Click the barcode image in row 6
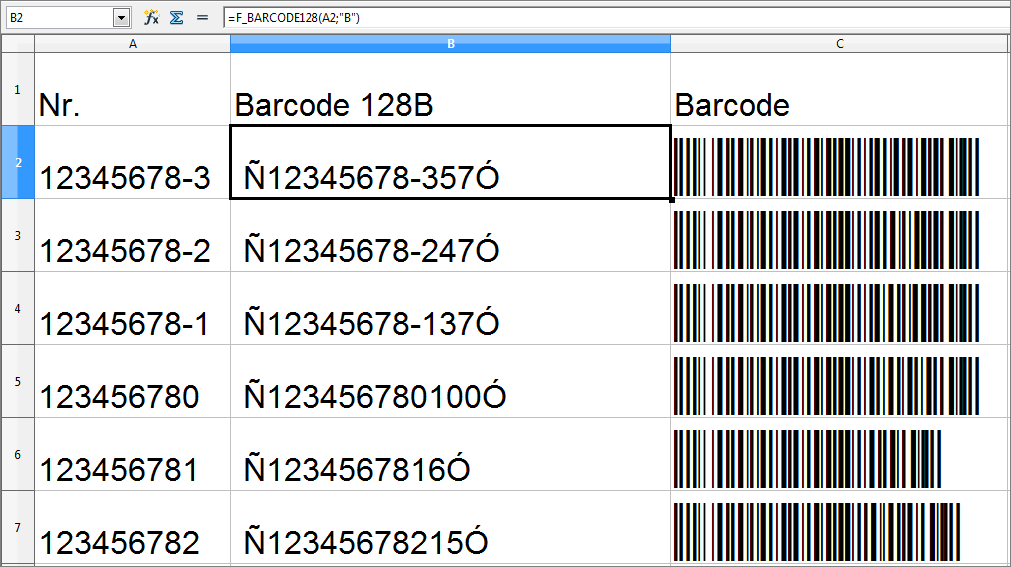This screenshot has height=567, width=1011. coord(807,458)
